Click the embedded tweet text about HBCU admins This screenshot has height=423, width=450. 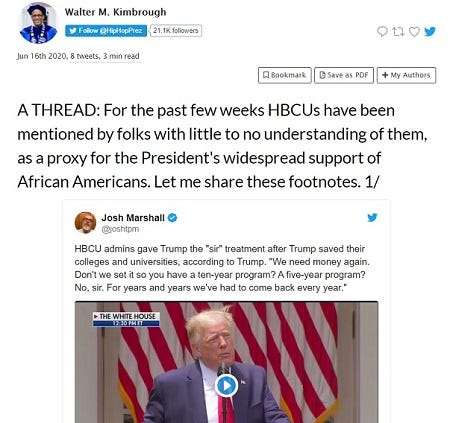pos(222,268)
